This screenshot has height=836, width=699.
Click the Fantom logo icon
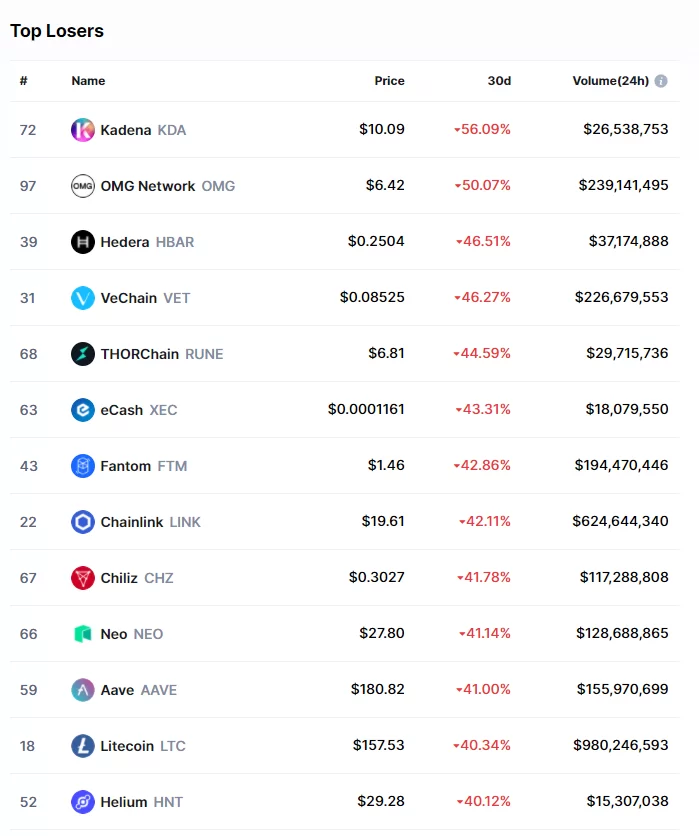[x=83, y=466]
